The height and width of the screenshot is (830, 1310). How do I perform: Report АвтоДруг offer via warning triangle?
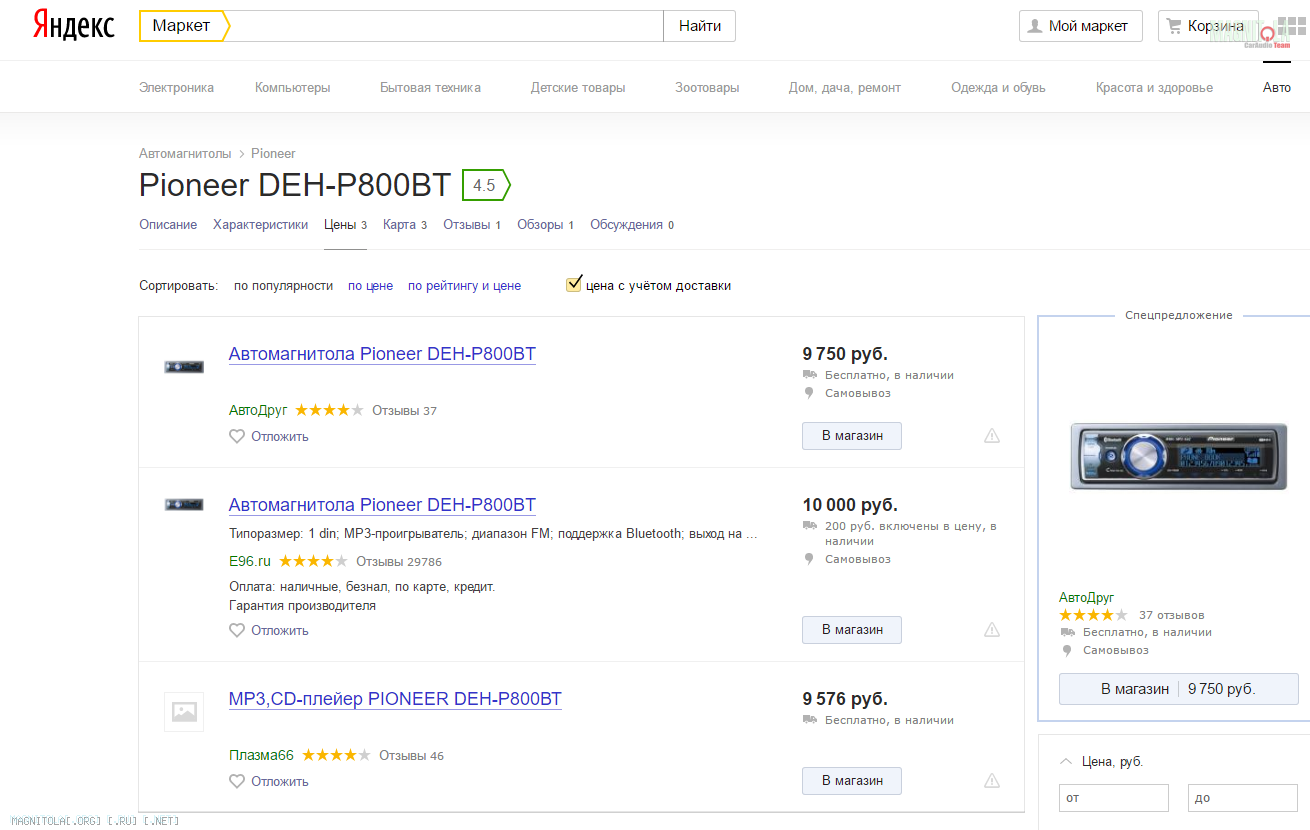pos(992,436)
